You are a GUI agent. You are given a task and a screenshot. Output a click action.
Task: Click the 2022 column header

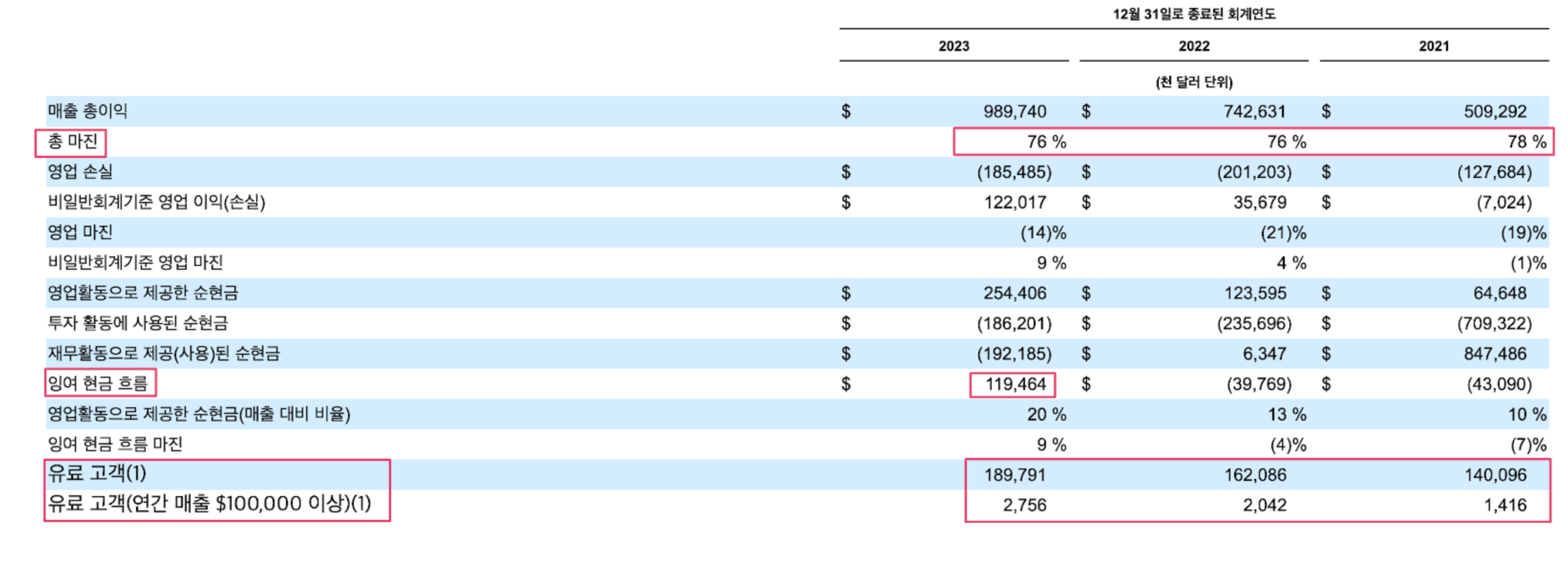[x=1194, y=46]
